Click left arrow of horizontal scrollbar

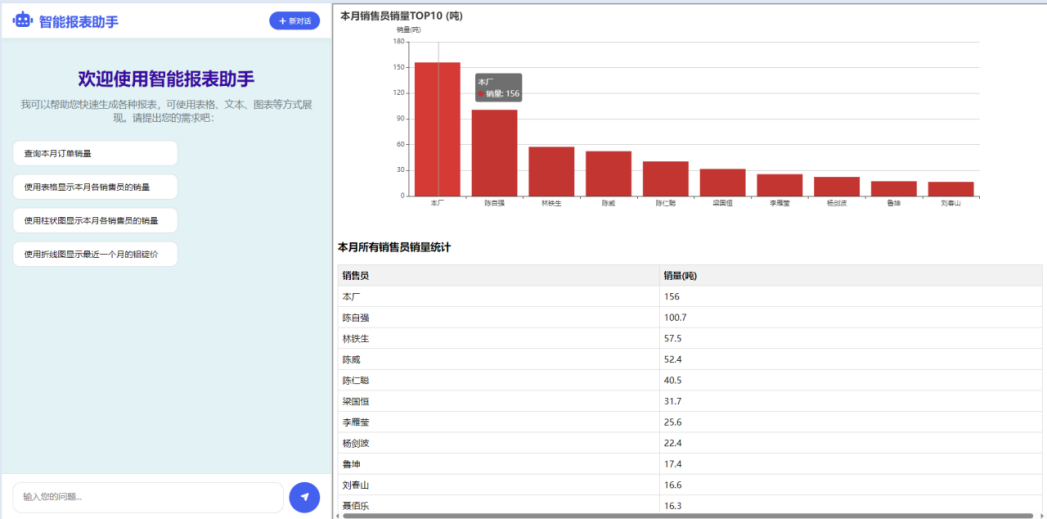tap(336, 515)
